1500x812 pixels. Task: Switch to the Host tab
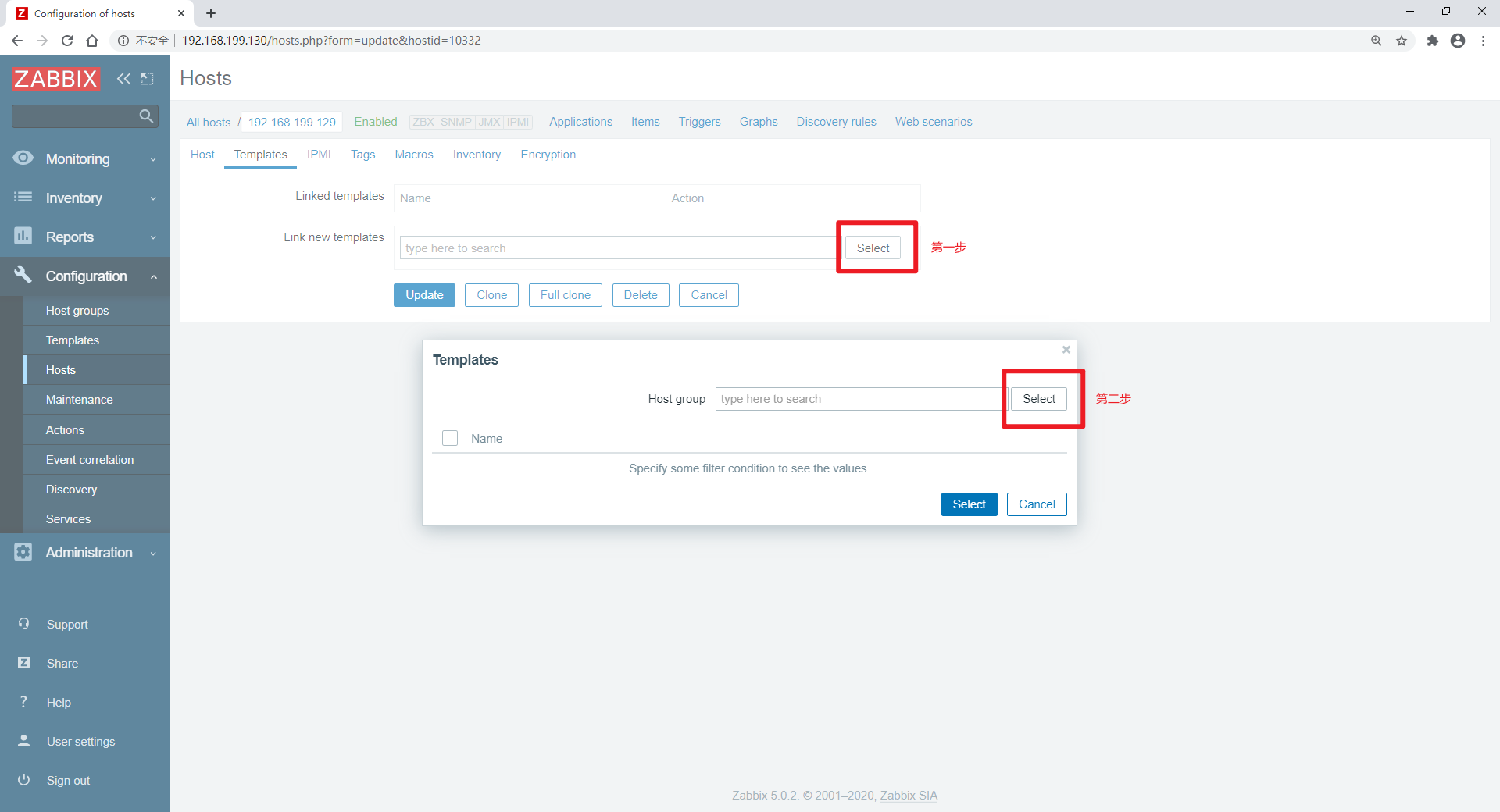202,155
